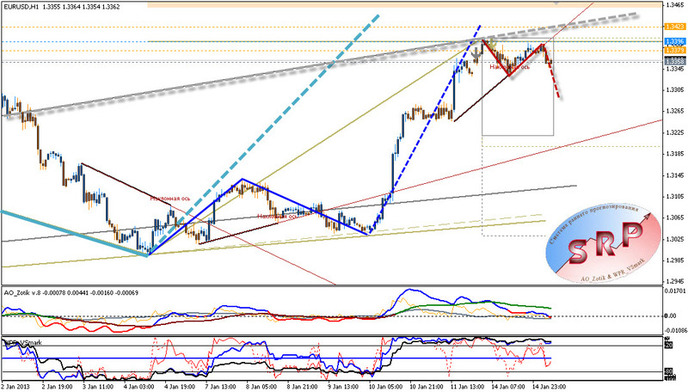Click the 1.3185 price scale value
The width and height of the screenshot is (688, 392).
pos(675,154)
